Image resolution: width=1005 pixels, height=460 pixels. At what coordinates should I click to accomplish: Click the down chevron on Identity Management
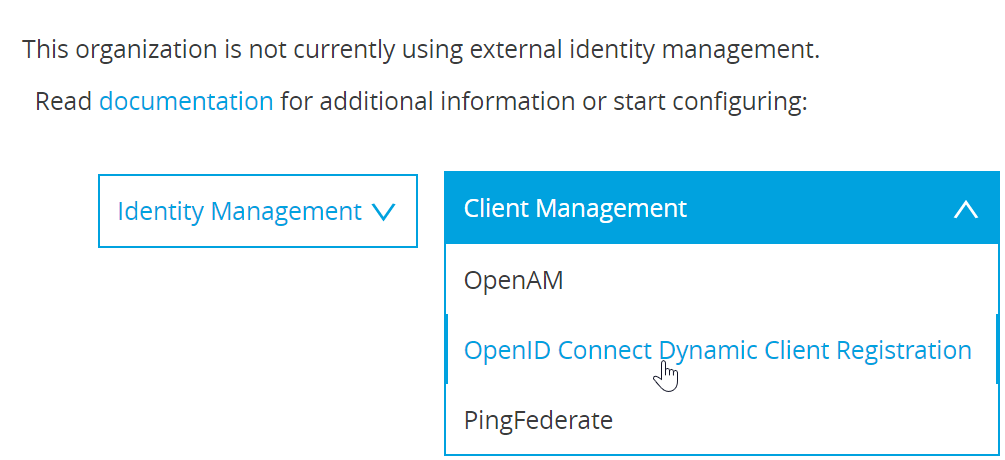pyautogui.click(x=384, y=211)
